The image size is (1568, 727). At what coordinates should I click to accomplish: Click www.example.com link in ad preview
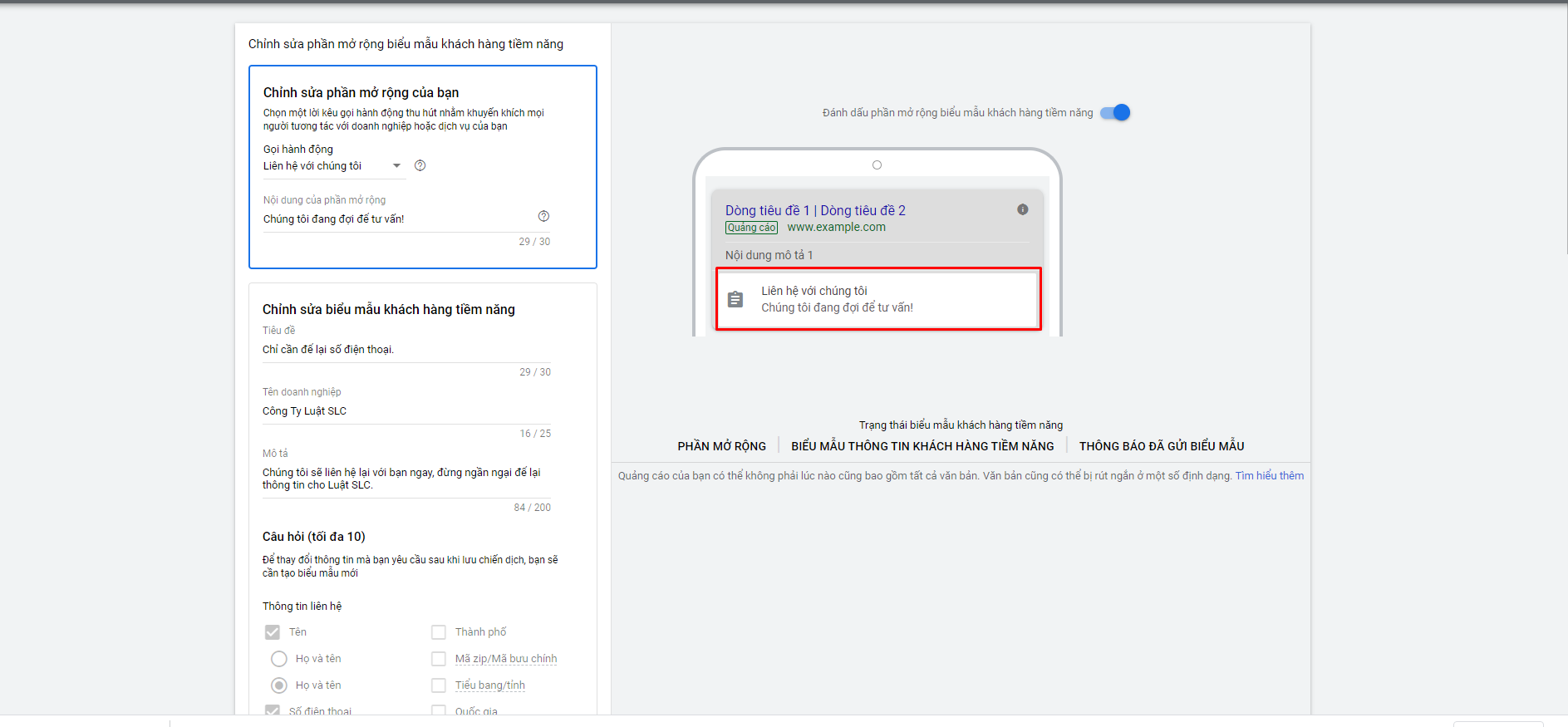coord(837,227)
